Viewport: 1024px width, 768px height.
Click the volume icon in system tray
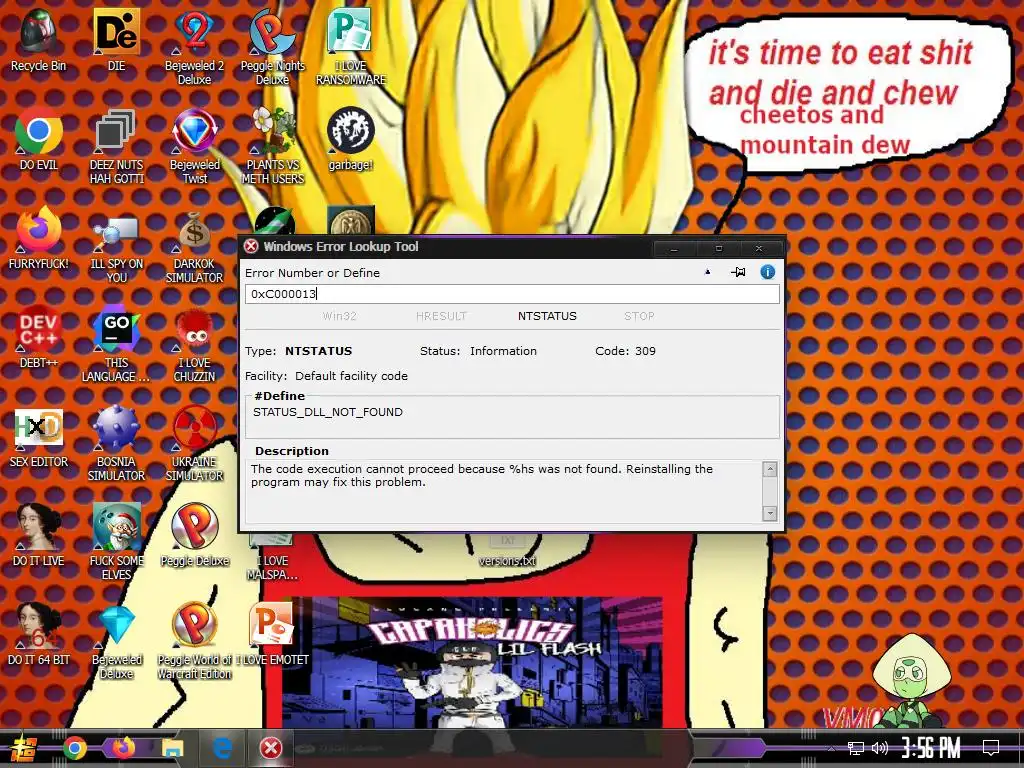pos(880,748)
